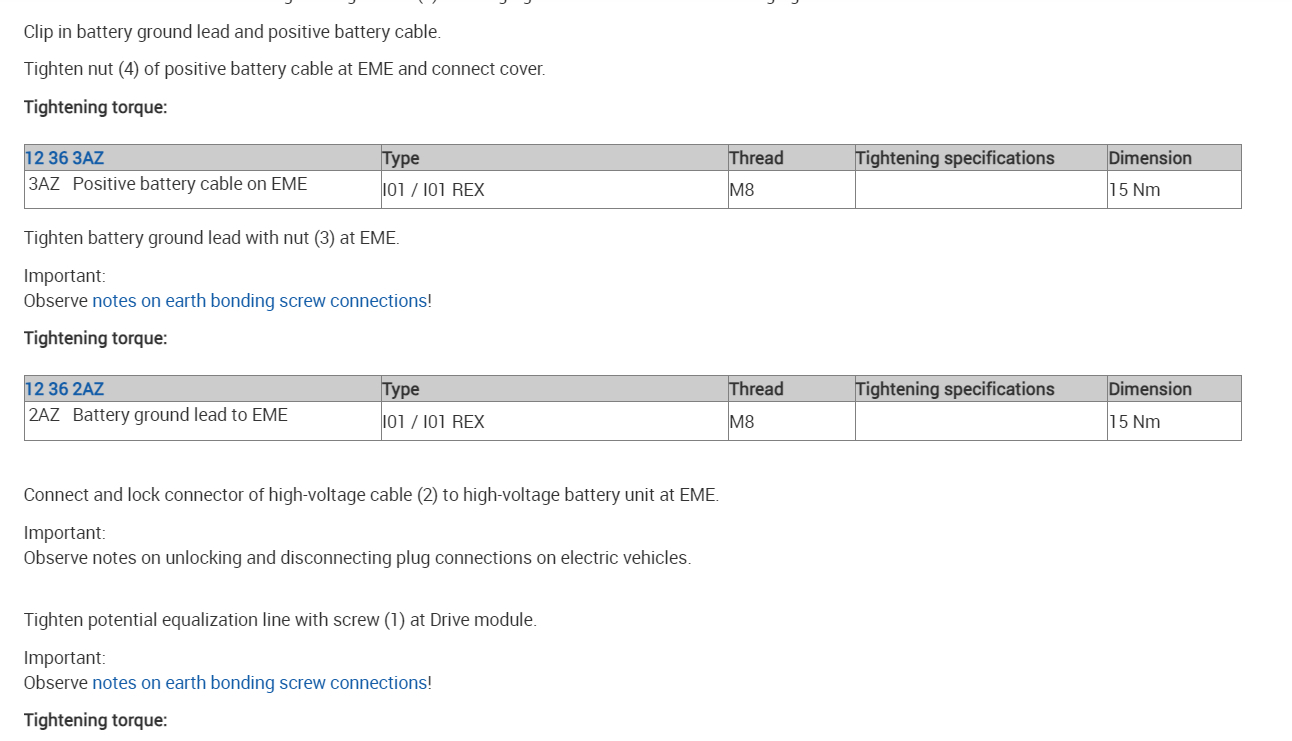
Task: Click the M8 thread cell in 3AZ row
Action: (742, 190)
